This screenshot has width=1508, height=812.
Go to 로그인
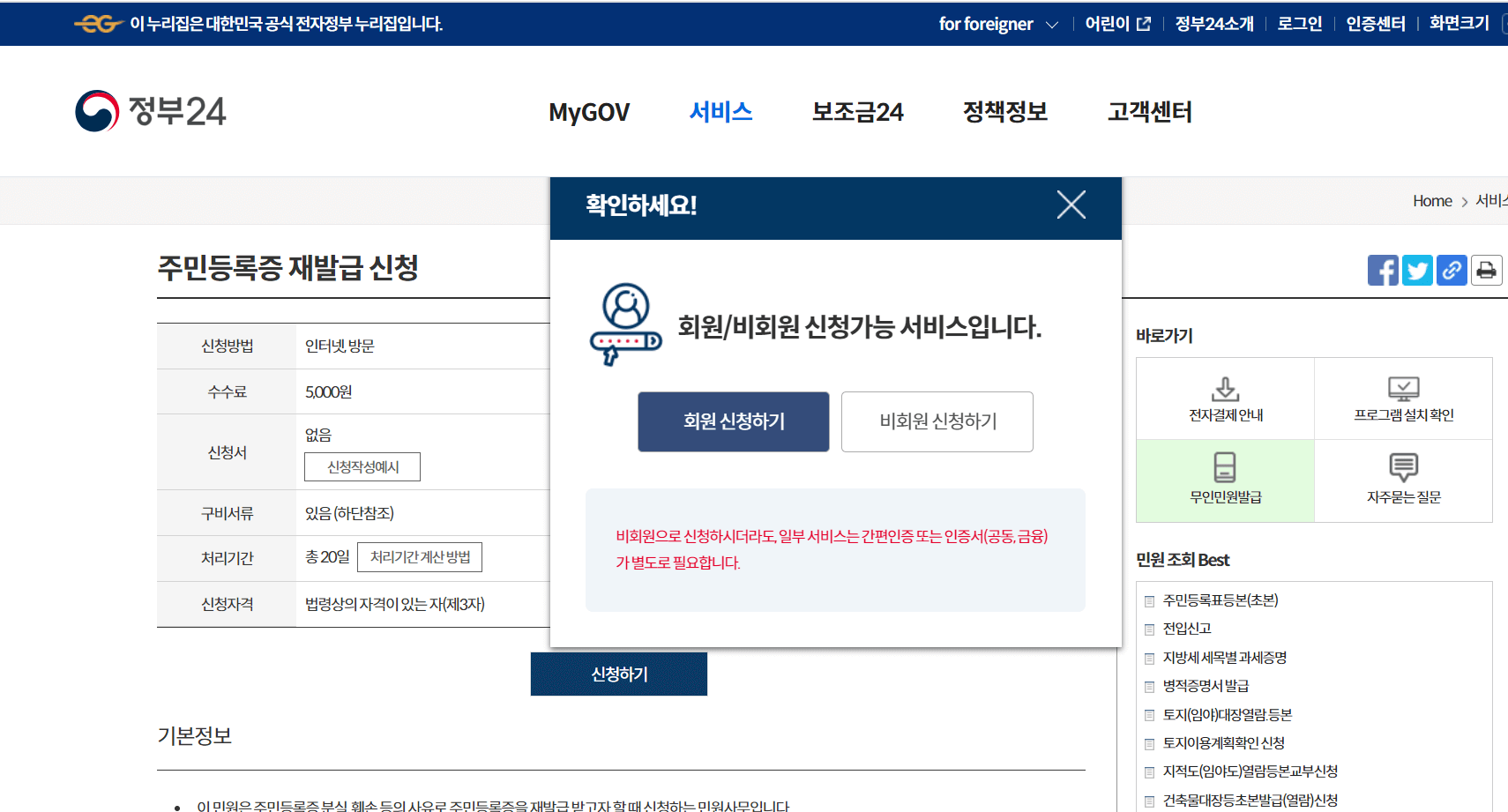1299,23
